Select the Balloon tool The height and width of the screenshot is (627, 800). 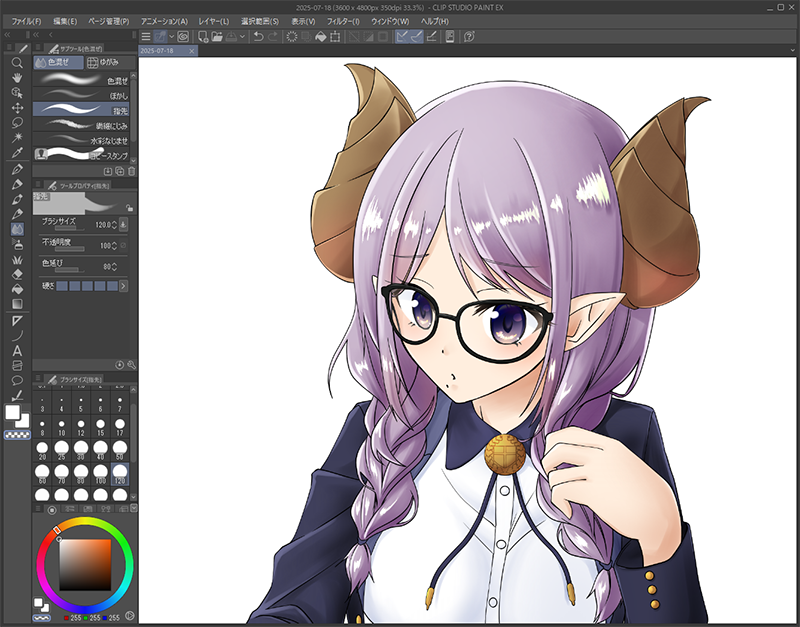(17, 381)
